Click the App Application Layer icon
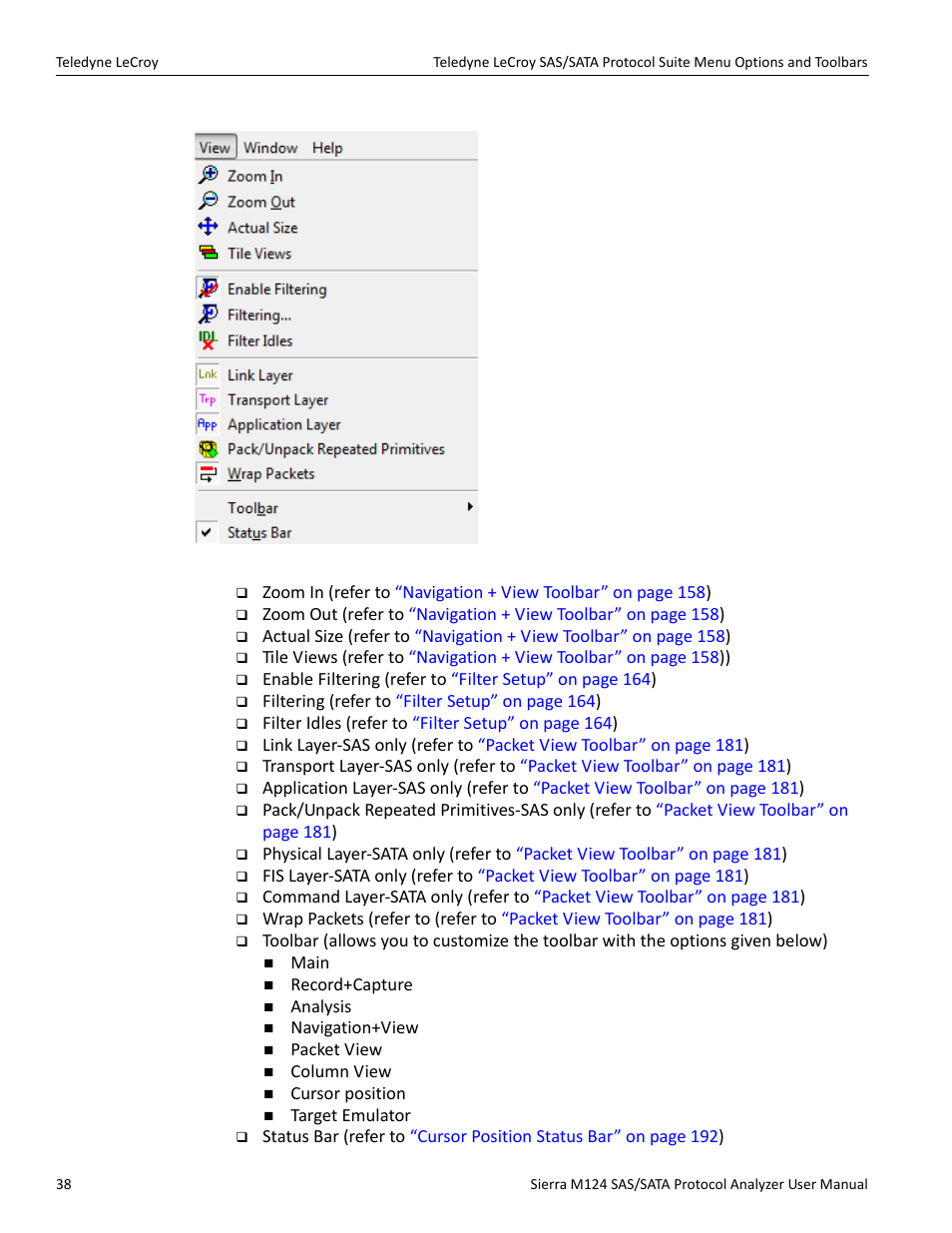This screenshot has height=1233, width=952. coord(208,424)
